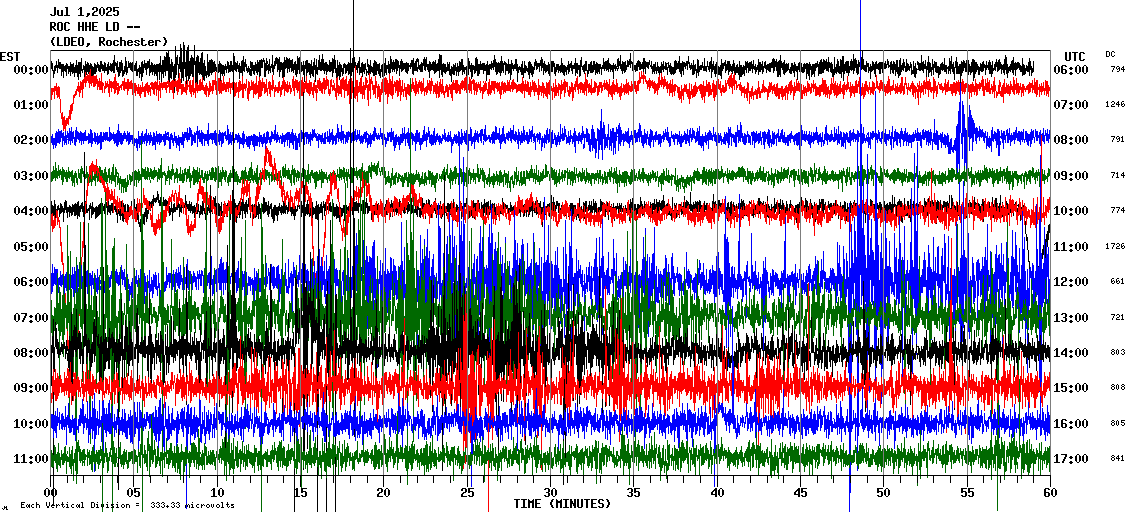Image resolution: width=1130 pixels, height=519 pixels.
Task: Select the (LDEO, Rochester) station label
Action: click(108, 42)
